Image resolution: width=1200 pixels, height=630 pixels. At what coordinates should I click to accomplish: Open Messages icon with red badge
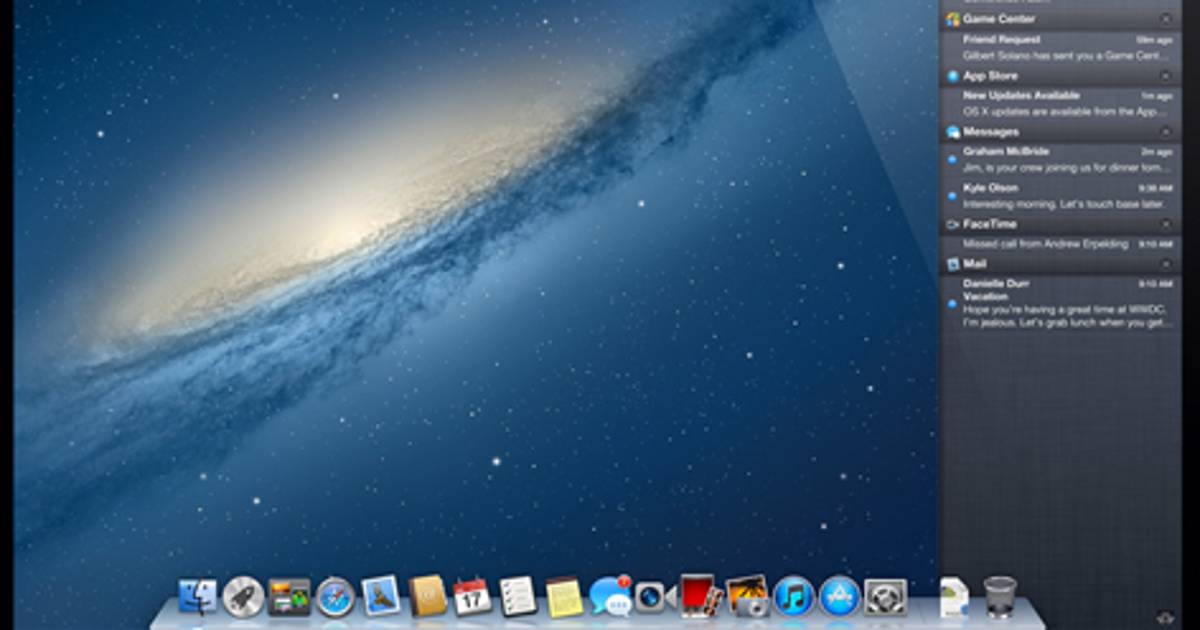[610, 597]
